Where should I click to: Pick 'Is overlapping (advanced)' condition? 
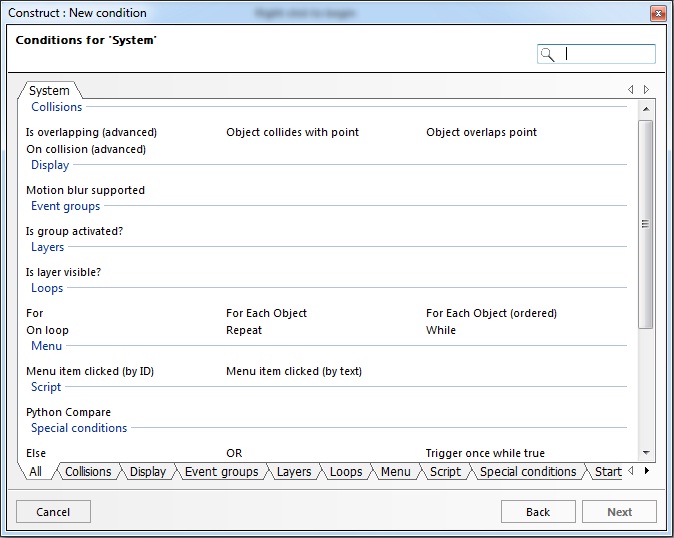[91, 132]
